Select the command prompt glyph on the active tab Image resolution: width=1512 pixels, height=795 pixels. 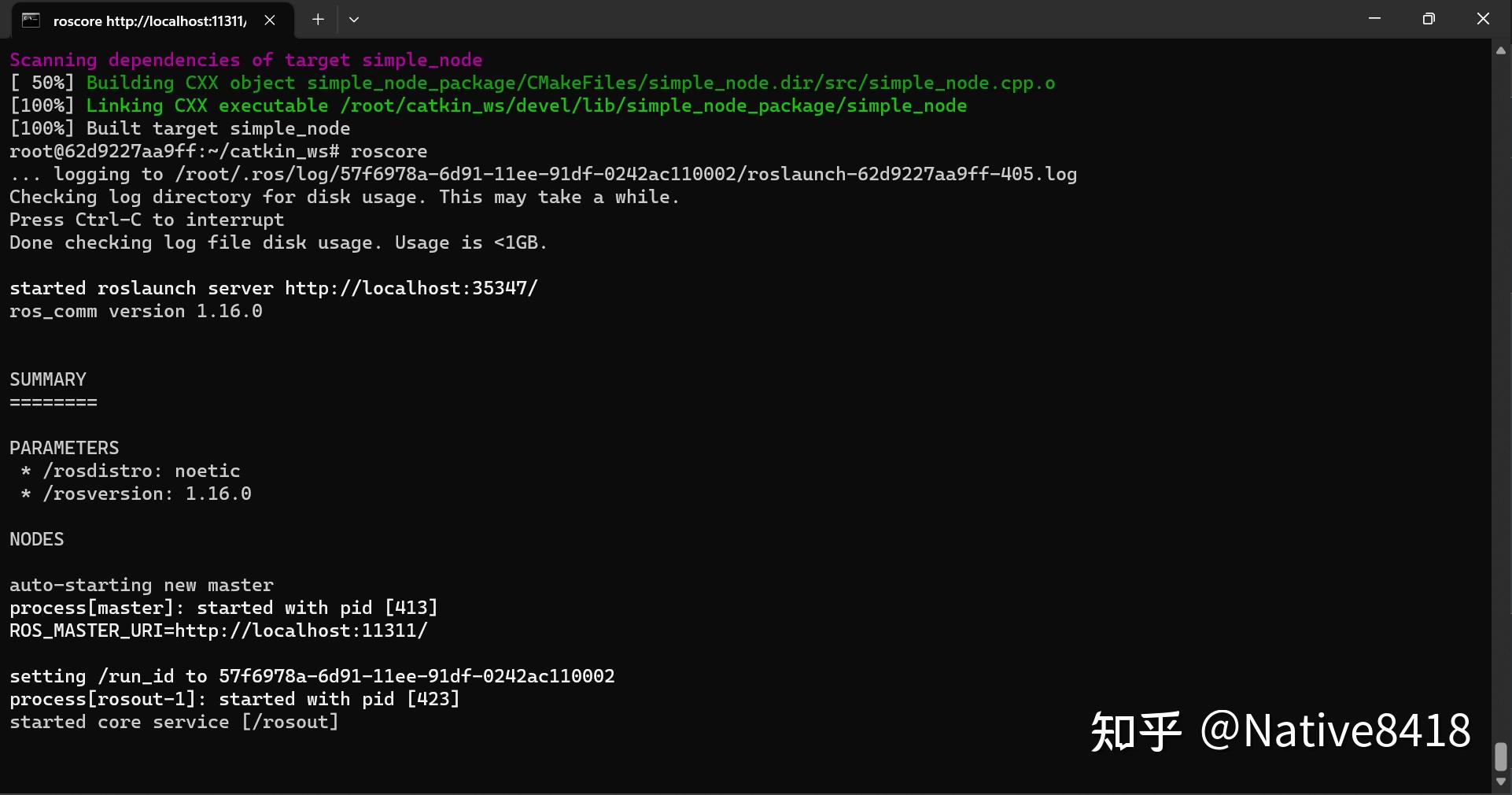(31, 20)
